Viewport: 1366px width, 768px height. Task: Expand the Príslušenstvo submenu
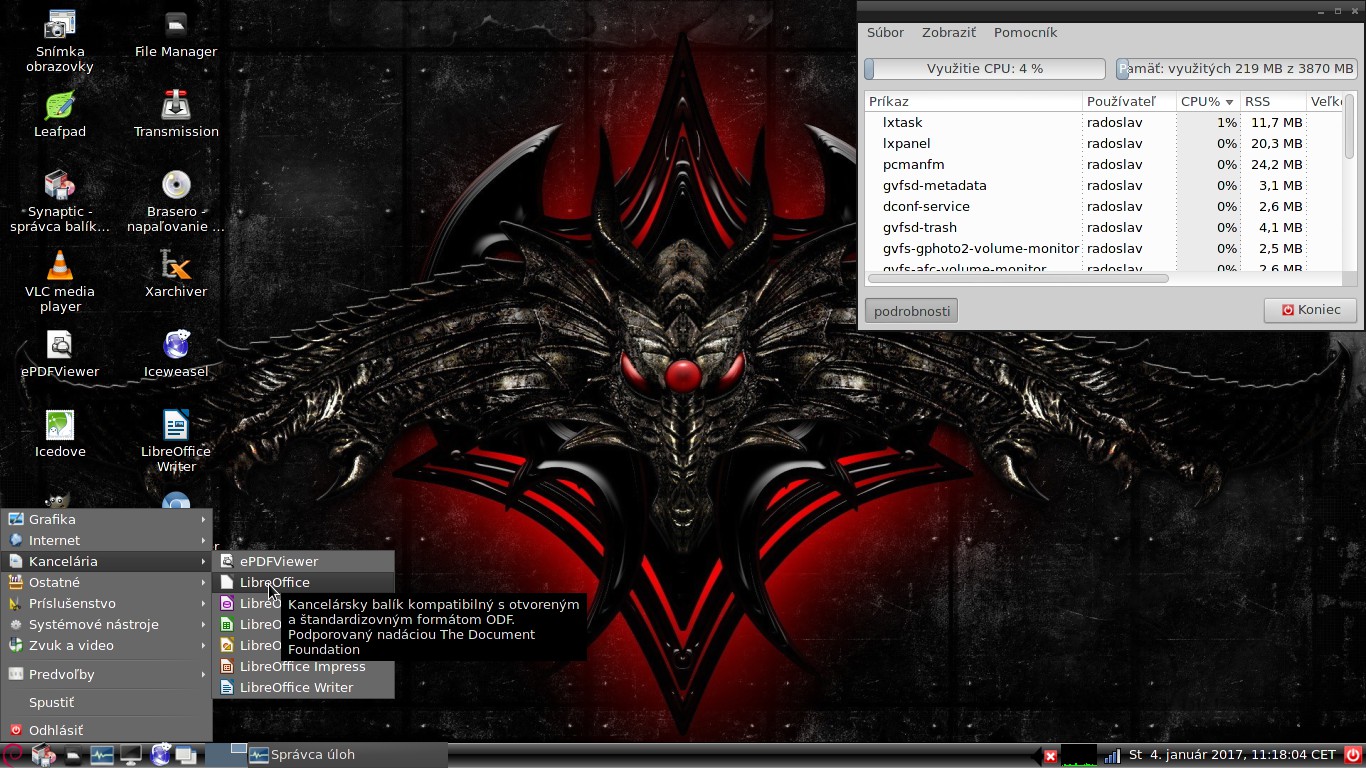click(107, 603)
